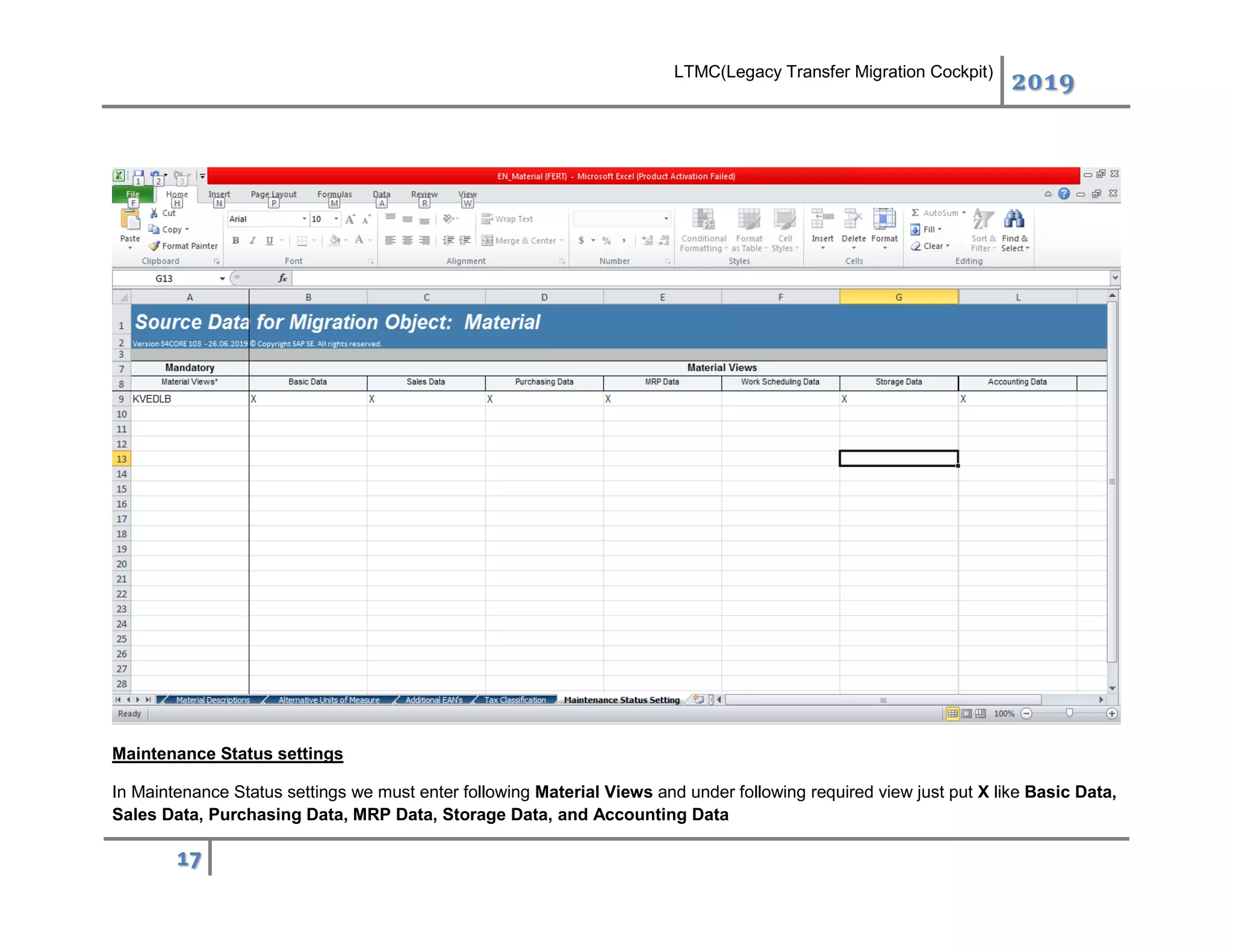1233x952 pixels.
Task: Toggle bold formatting button
Action: (x=236, y=241)
